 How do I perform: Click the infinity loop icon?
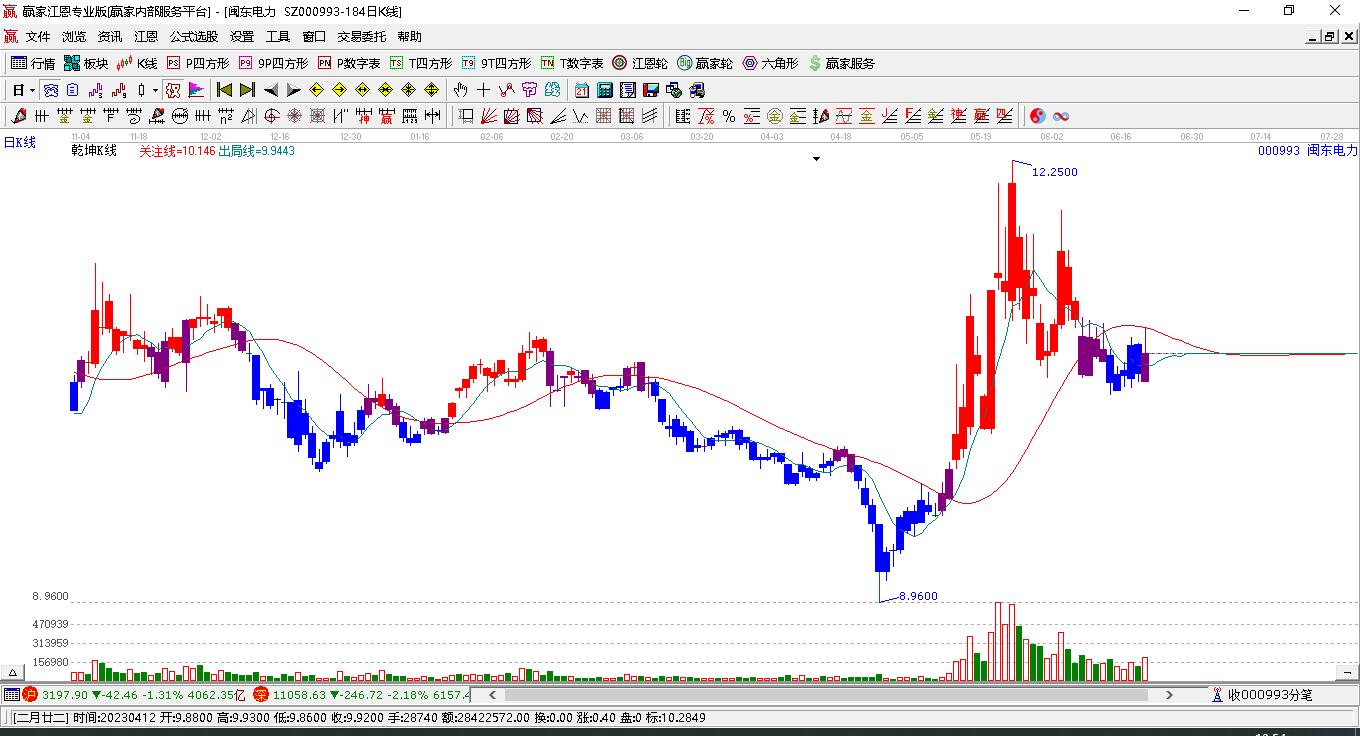point(1061,116)
